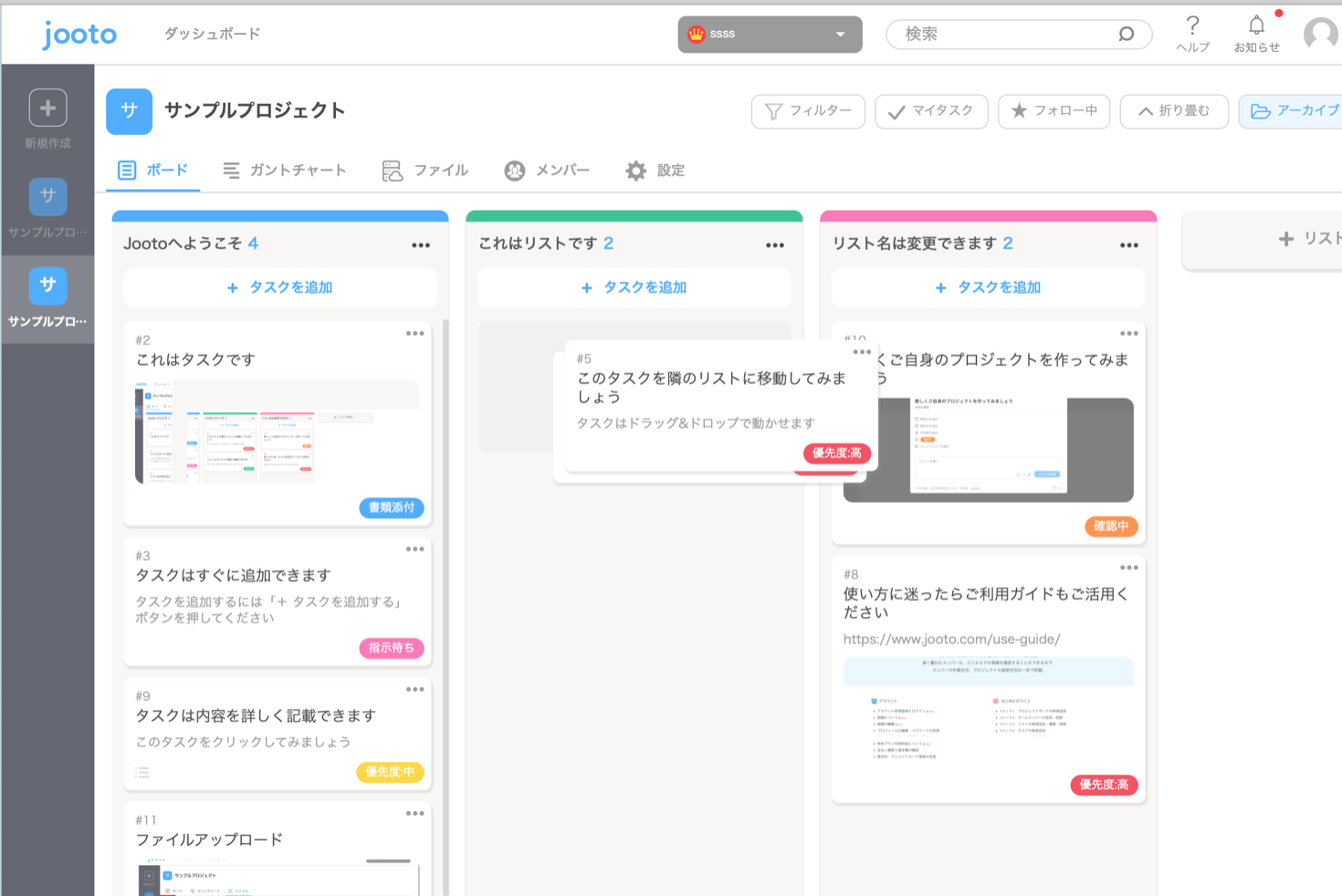This screenshot has width=1342, height=896.
Task: Switch to the Members tab
Action: (x=547, y=171)
